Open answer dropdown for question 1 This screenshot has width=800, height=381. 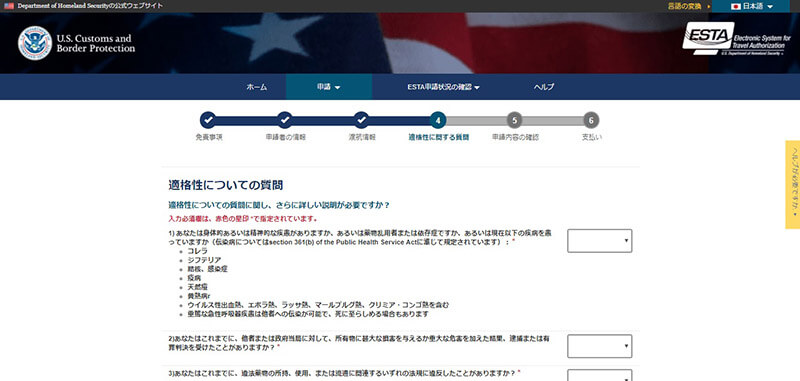pos(599,241)
